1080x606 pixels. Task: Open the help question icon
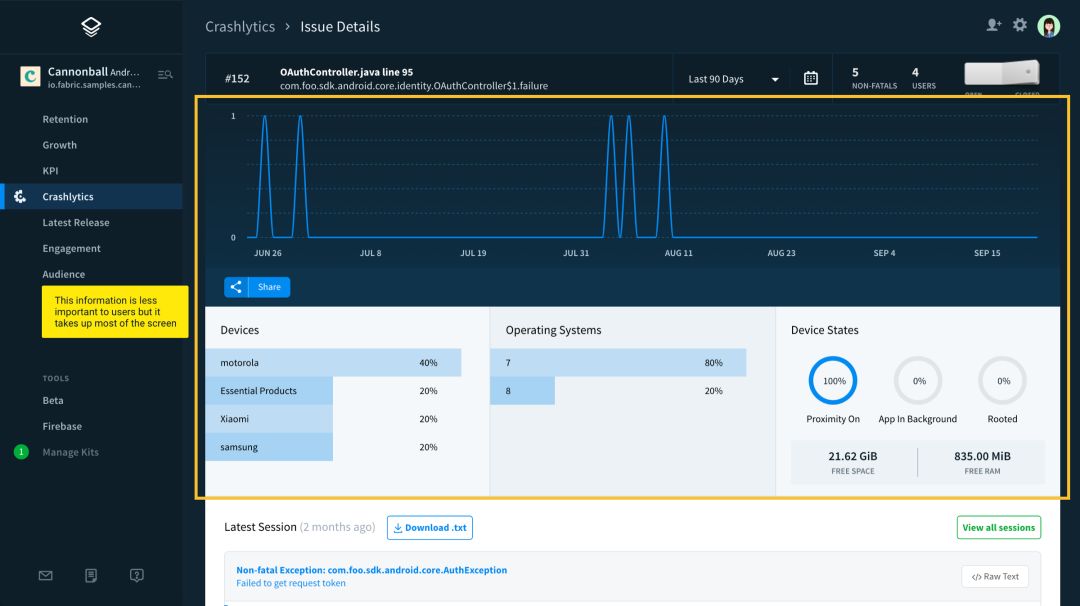pyautogui.click(x=136, y=576)
